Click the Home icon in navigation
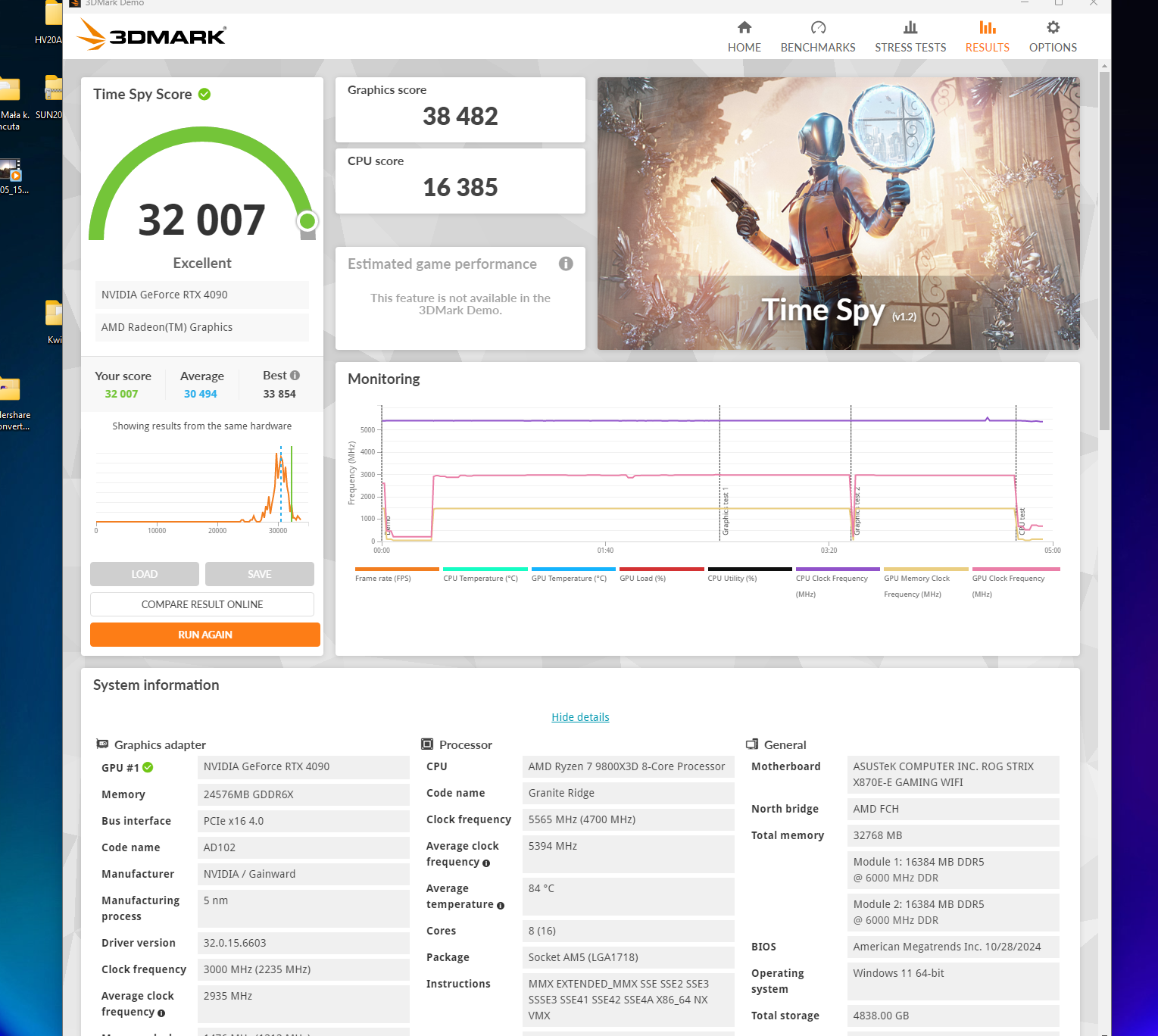The width and height of the screenshot is (1158, 1036). 744,28
